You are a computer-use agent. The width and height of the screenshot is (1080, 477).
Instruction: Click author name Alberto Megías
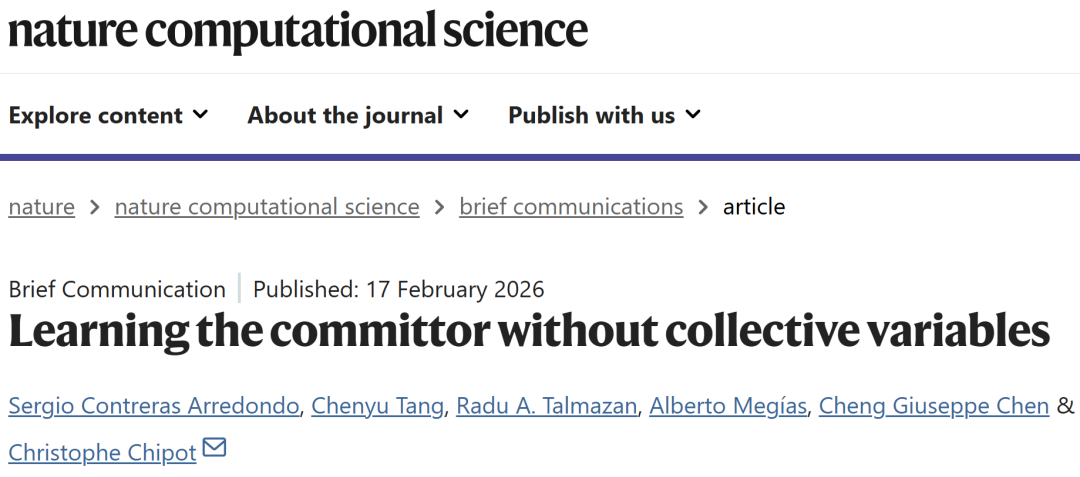(728, 406)
